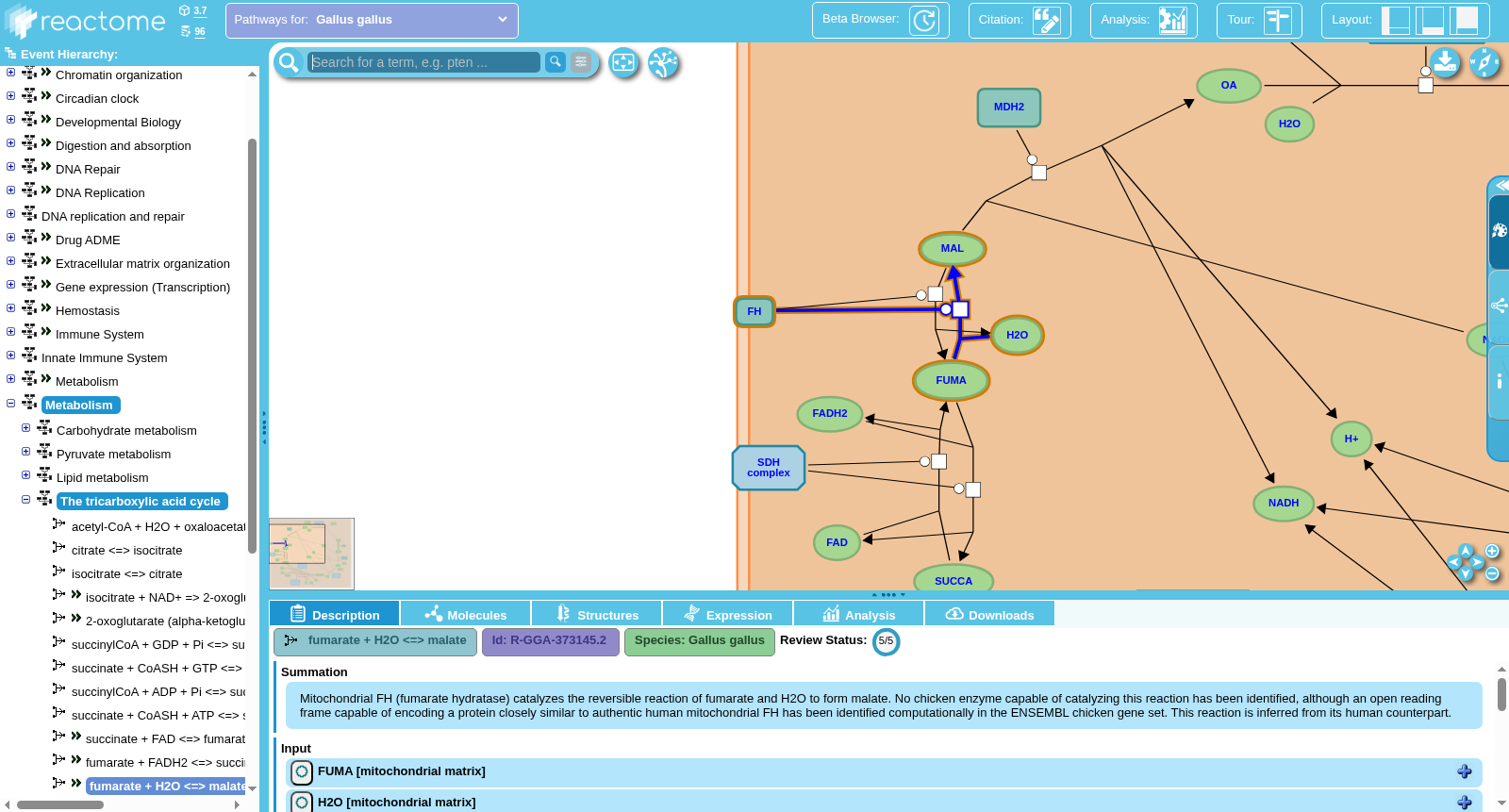This screenshot has height=812, width=1509.
Task: Click the pathway minimap thumbnail
Action: click(x=311, y=554)
